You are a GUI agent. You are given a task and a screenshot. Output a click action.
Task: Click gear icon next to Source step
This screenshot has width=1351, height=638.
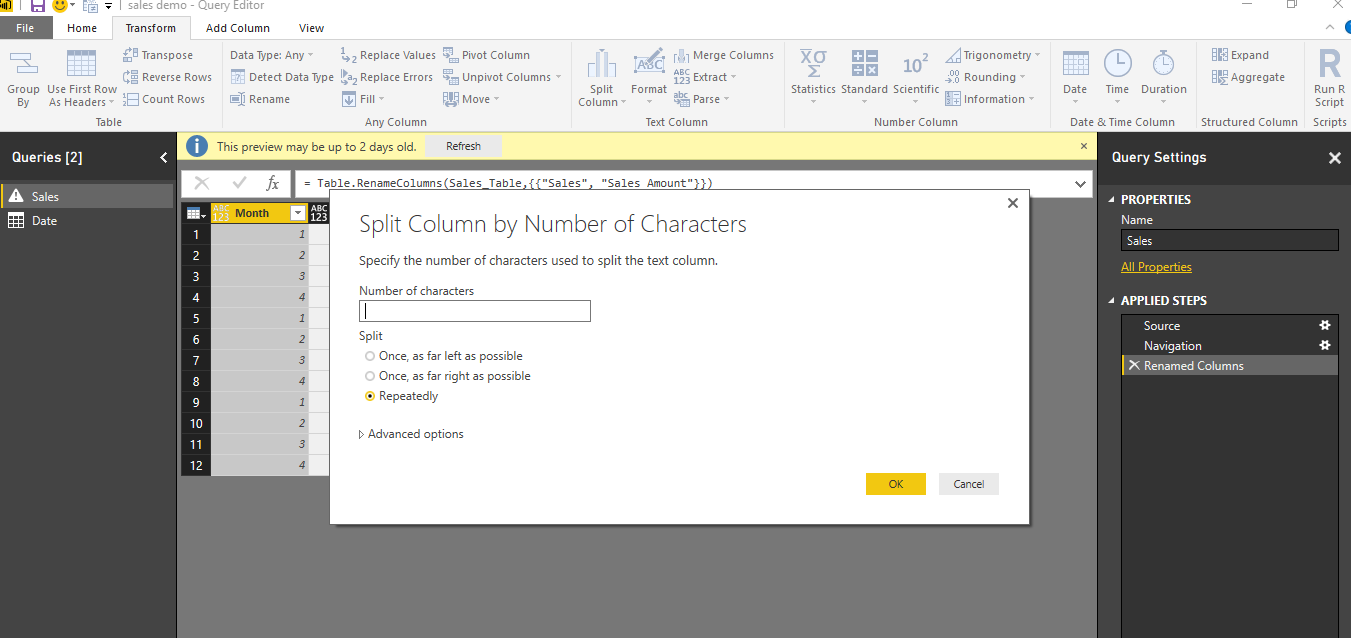[x=1325, y=325]
